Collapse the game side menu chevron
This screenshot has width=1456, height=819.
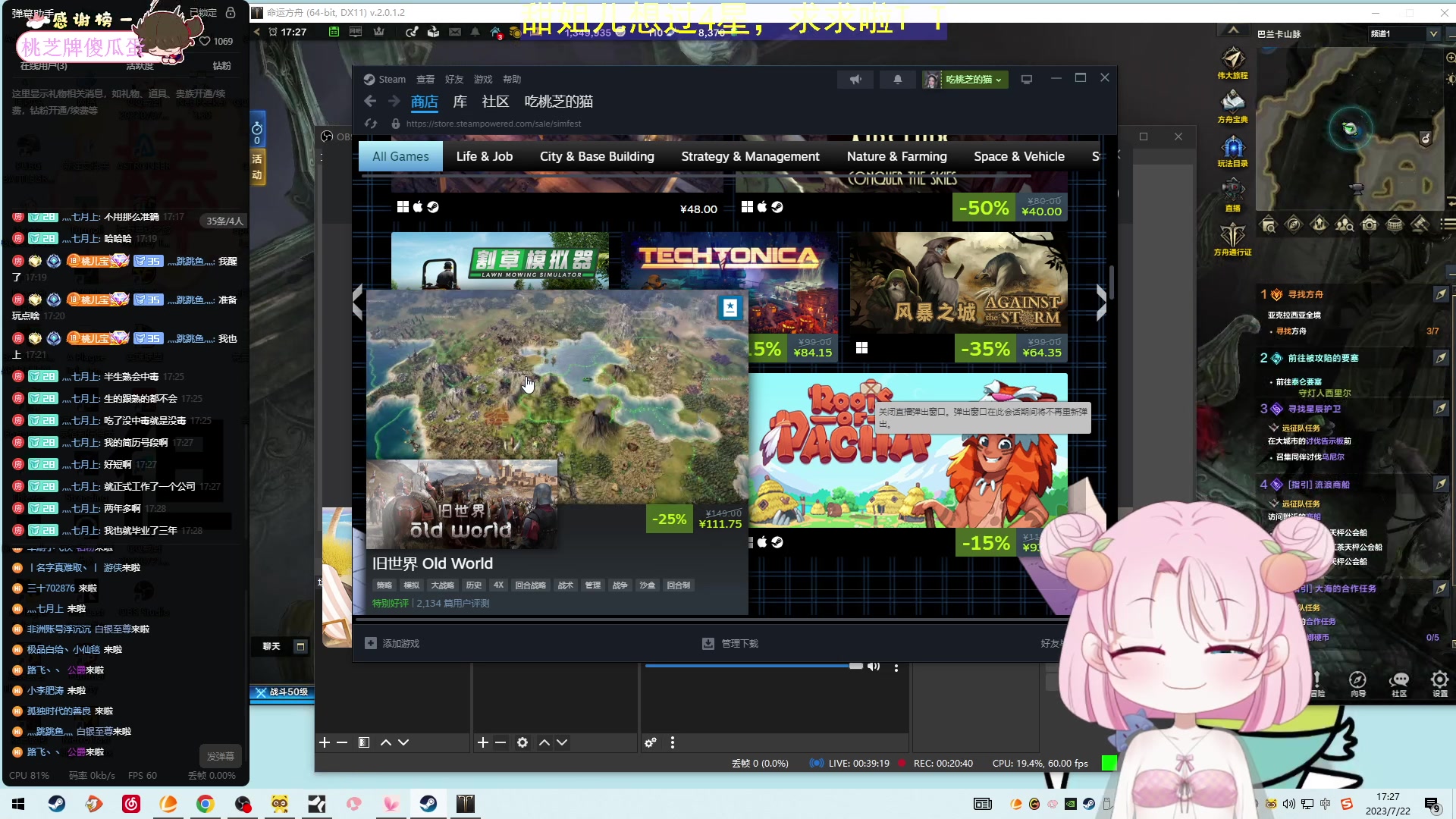[x=1234, y=30]
